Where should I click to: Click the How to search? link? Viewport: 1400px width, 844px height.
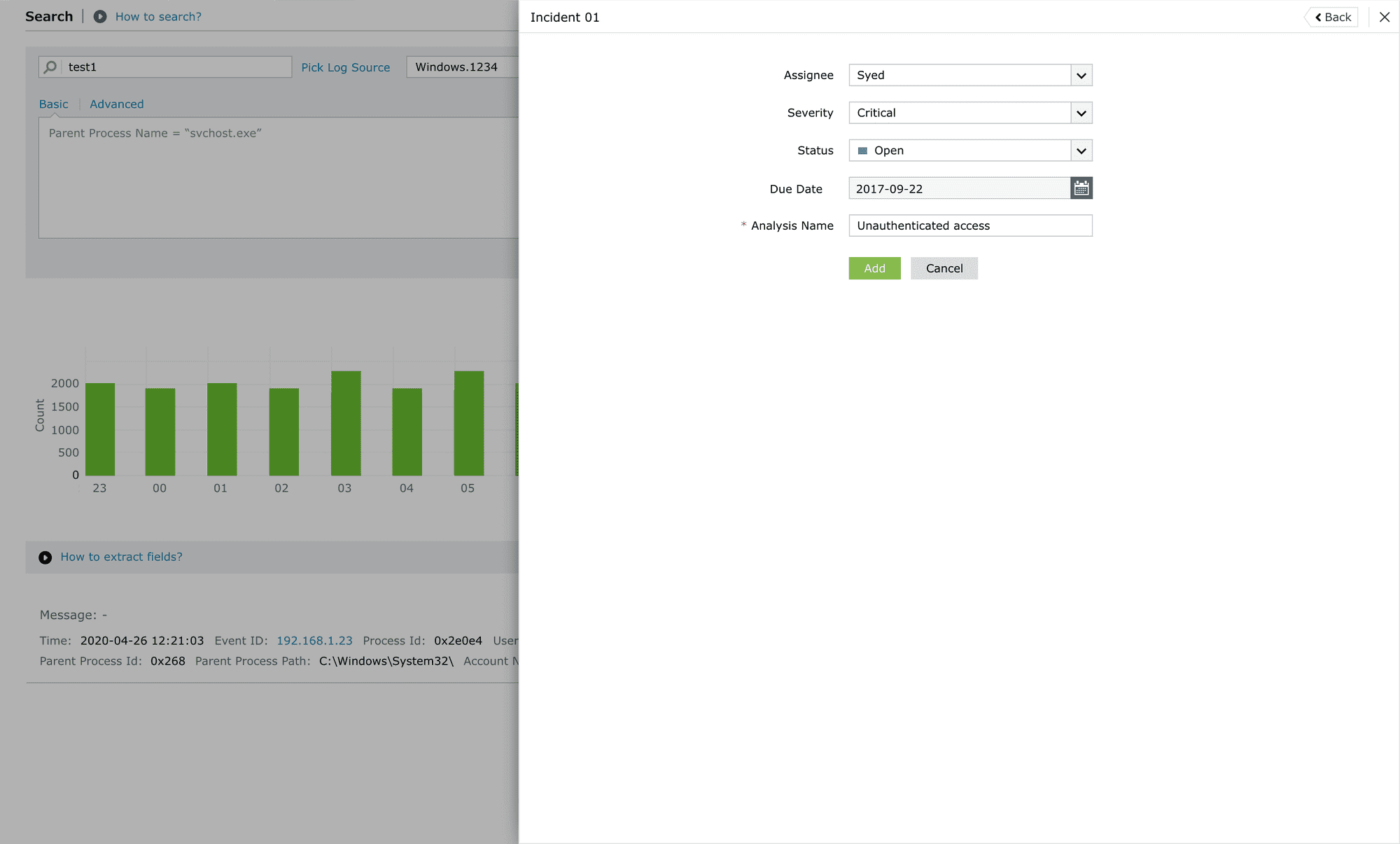pyautogui.click(x=158, y=17)
